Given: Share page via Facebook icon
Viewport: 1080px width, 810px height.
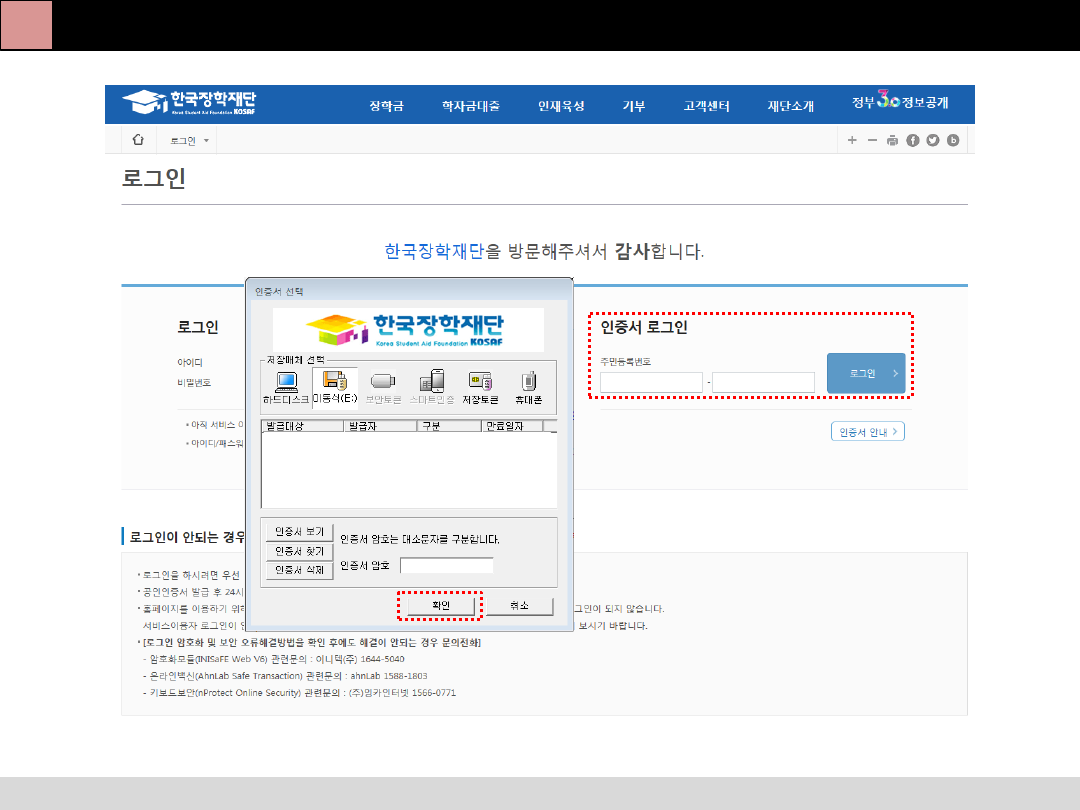Looking at the screenshot, I should [x=912, y=141].
